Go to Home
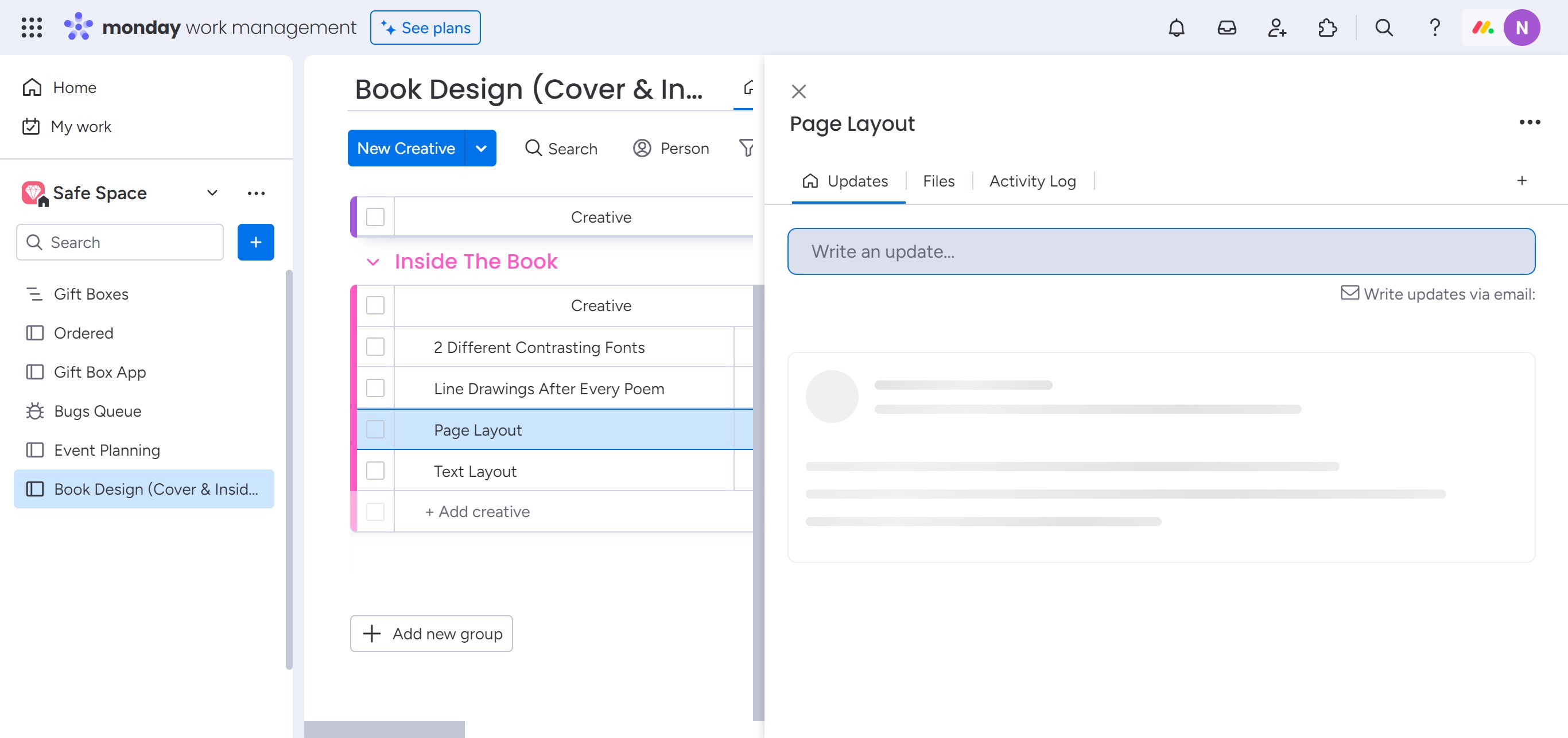This screenshot has height=738, width=1568. (59, 88)
